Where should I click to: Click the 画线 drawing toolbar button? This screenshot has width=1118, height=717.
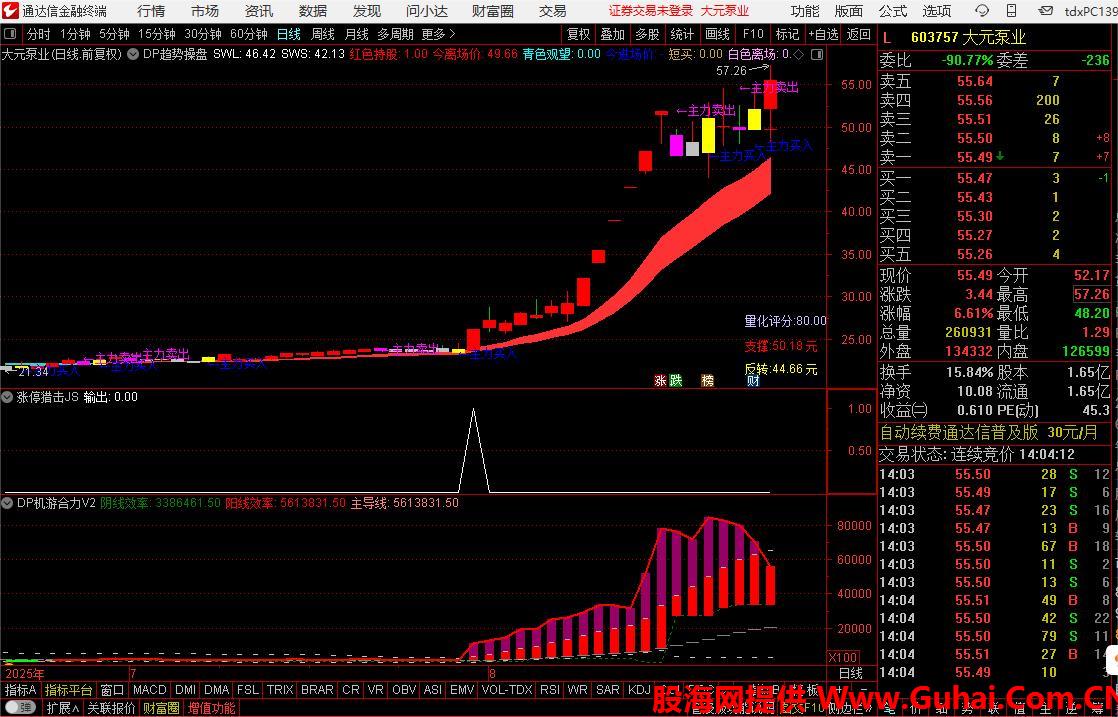717,33
